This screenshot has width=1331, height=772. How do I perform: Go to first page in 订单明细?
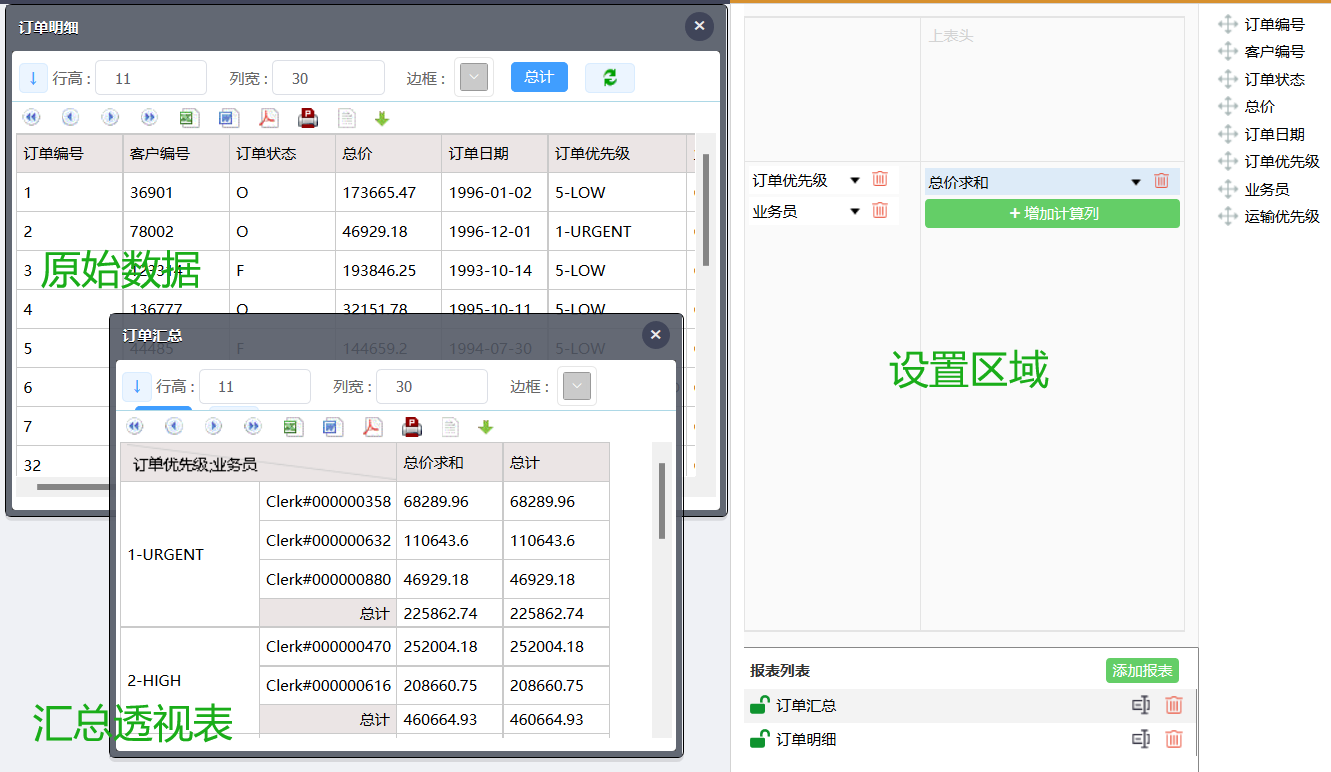tap(31, 118)
